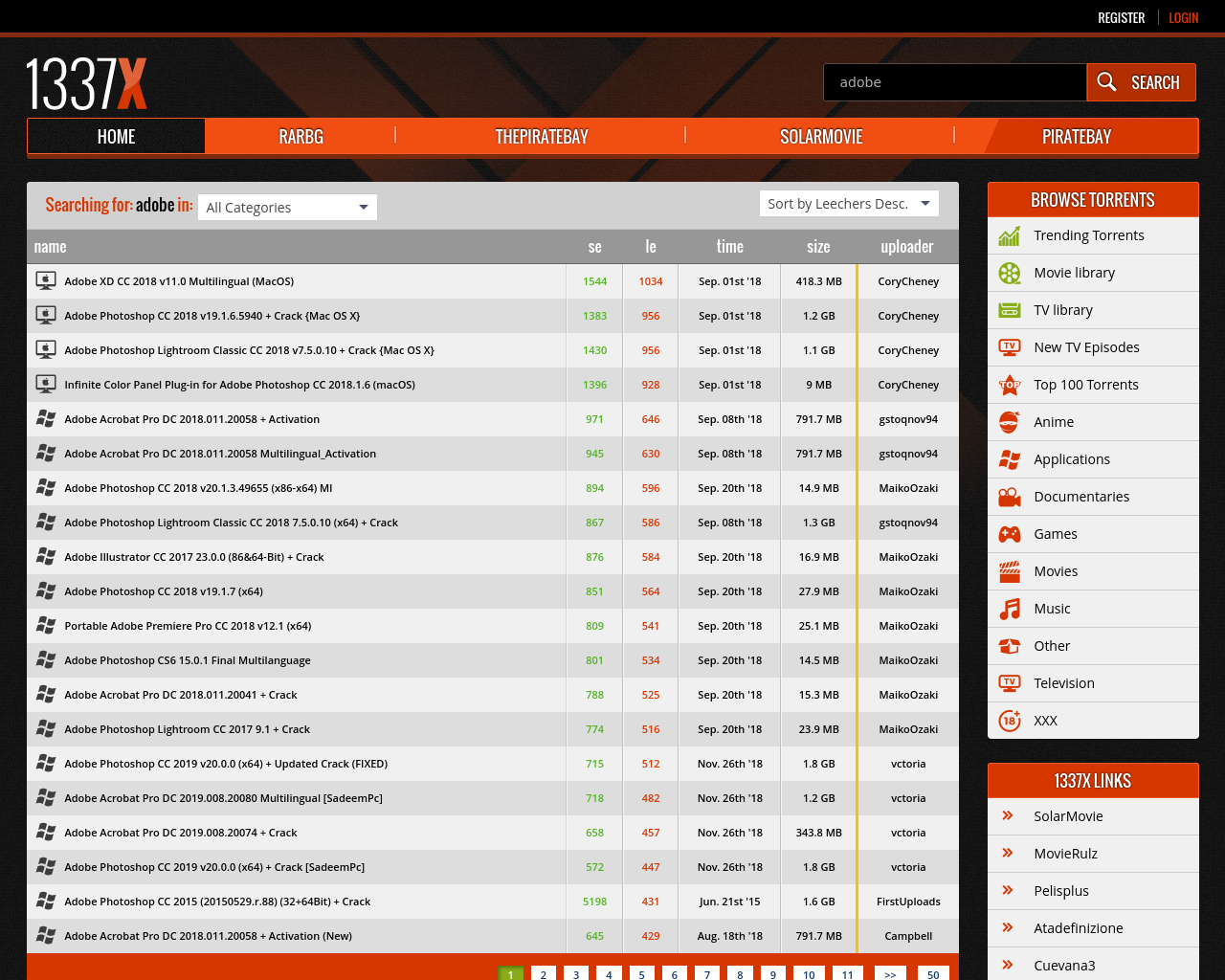
Task: Click arrow icon beside SolarMovie link
Action: point(1008,815)
